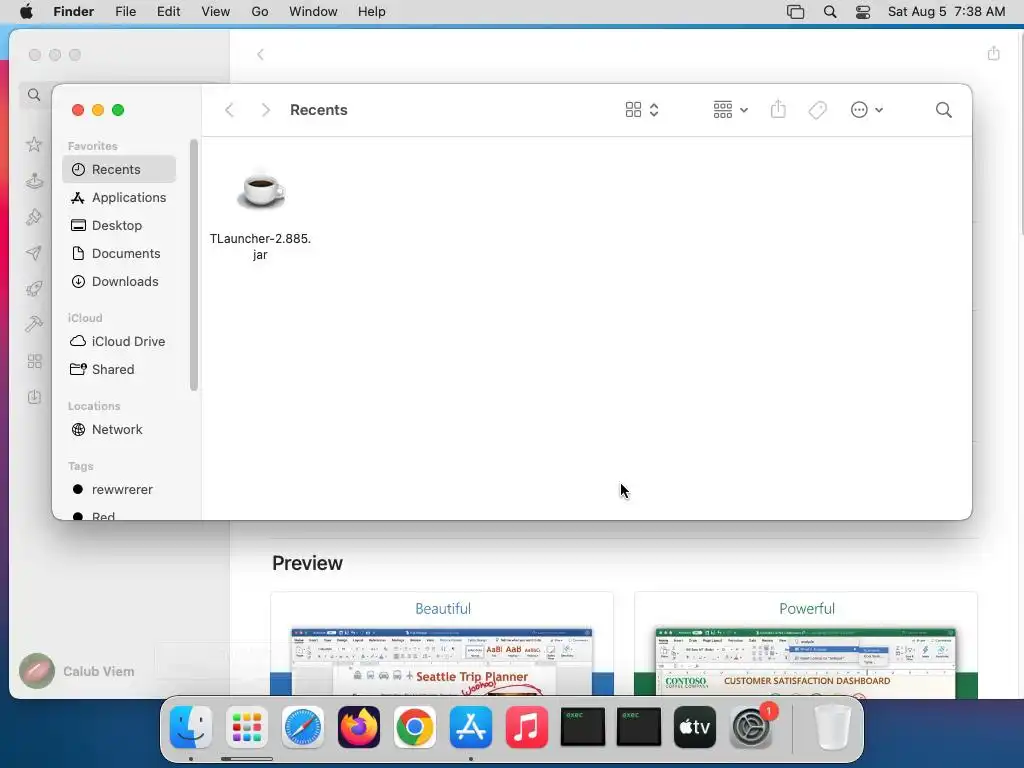The image size is (1024, 768).
Task: Click Calub Viem account name
Action: 99,671
